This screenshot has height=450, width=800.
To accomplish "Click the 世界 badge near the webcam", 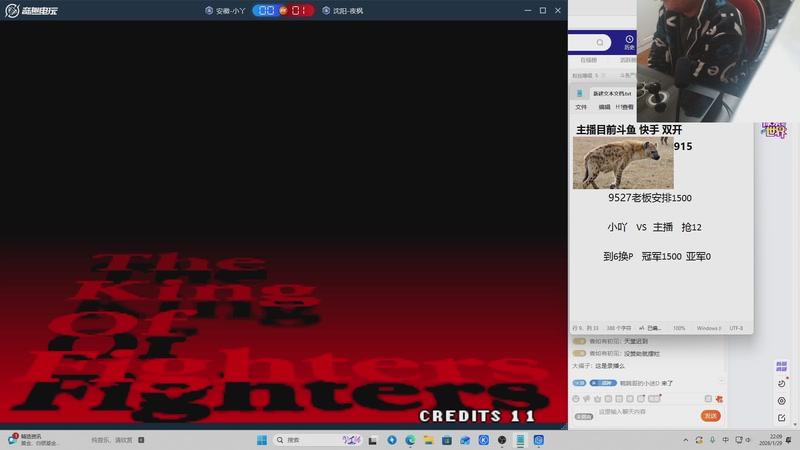I will [774, 130].
